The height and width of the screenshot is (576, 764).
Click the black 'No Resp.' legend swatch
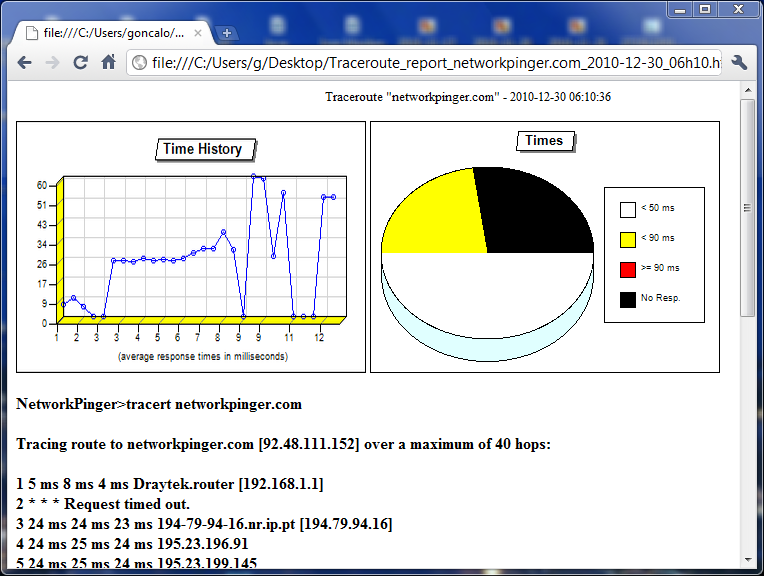628,300
